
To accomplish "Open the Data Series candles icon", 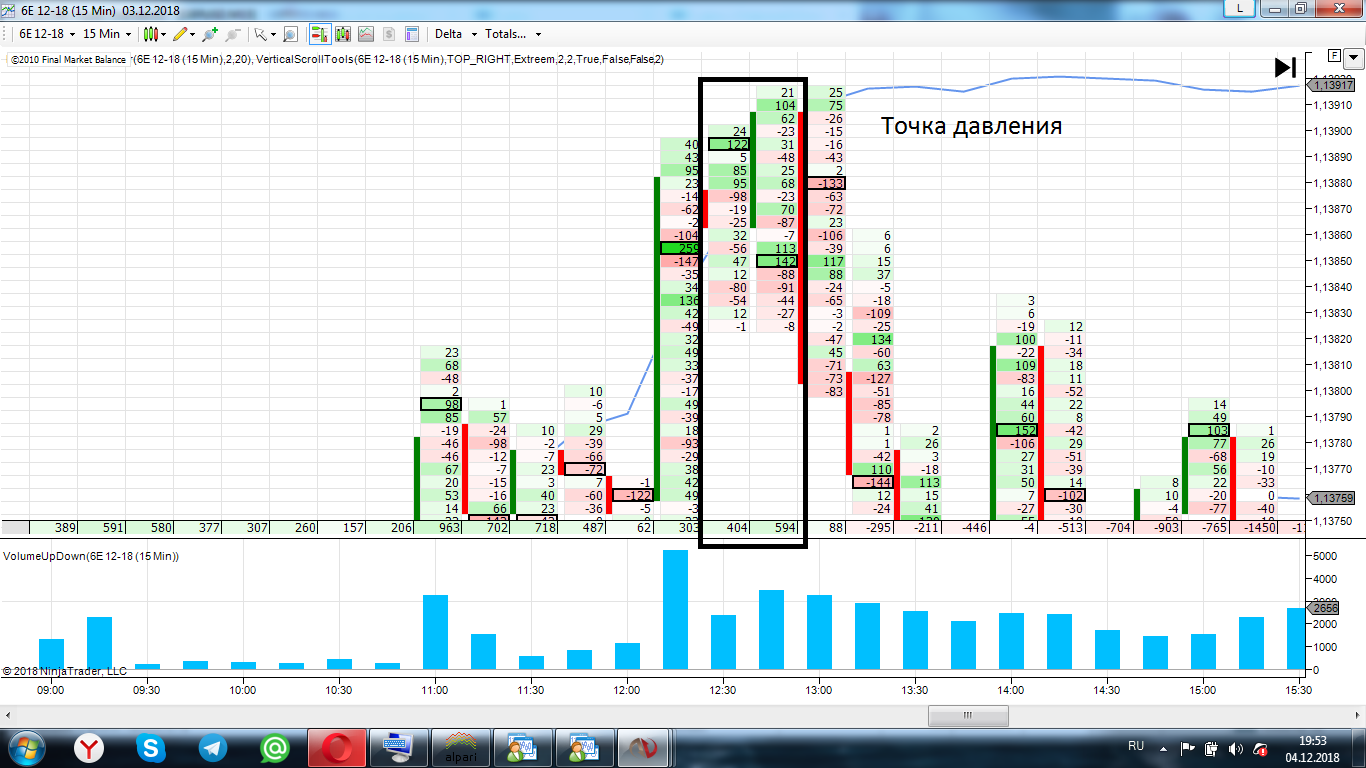I will [343, 34].
